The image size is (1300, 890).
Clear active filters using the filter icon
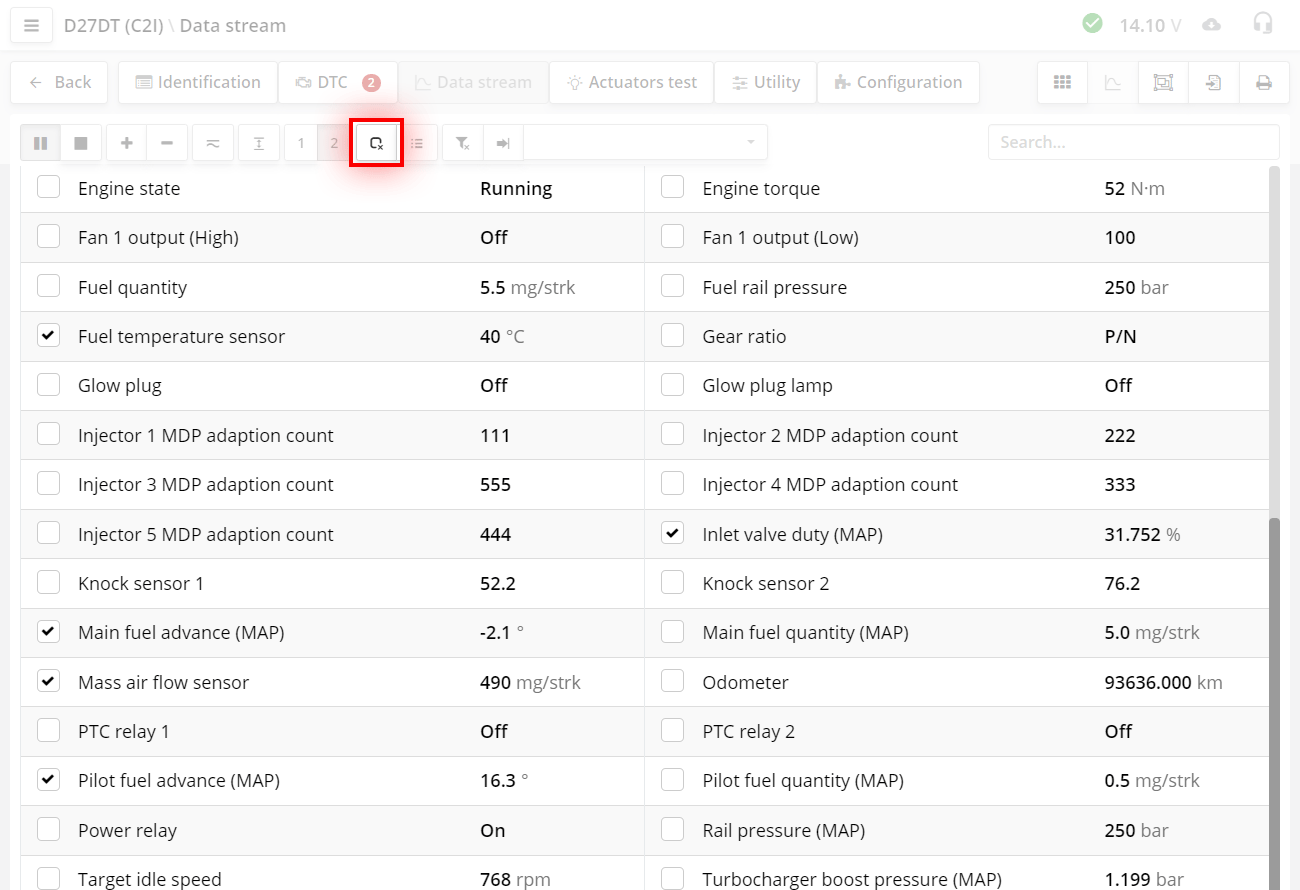pos(462,142)
